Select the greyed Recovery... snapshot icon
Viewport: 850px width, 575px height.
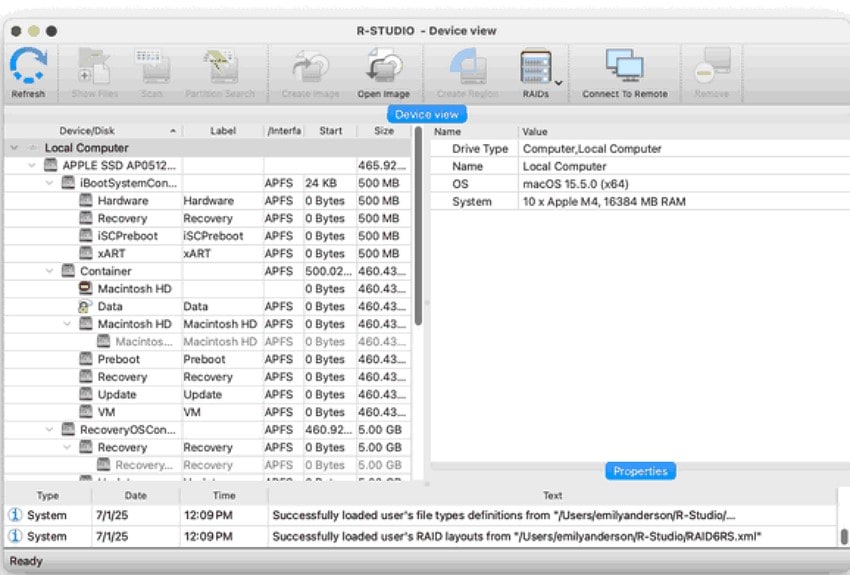click(104, 464)
